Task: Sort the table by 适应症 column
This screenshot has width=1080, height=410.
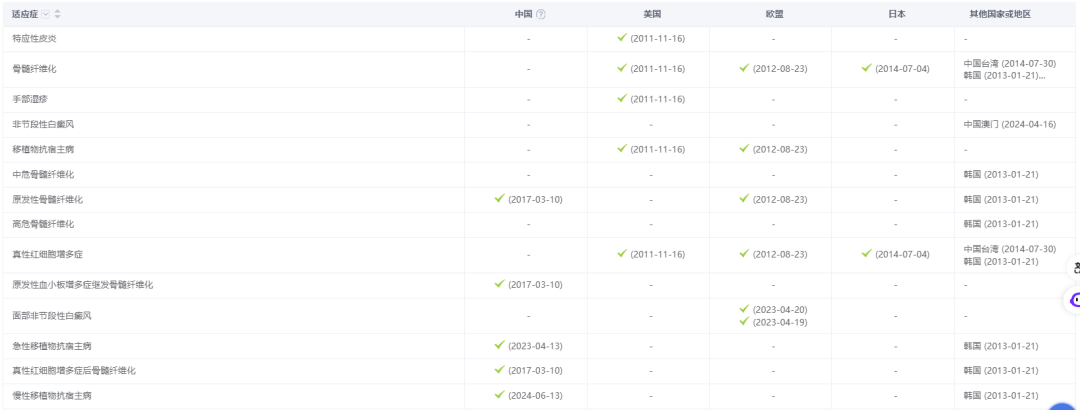Action: tap(57, 14)
